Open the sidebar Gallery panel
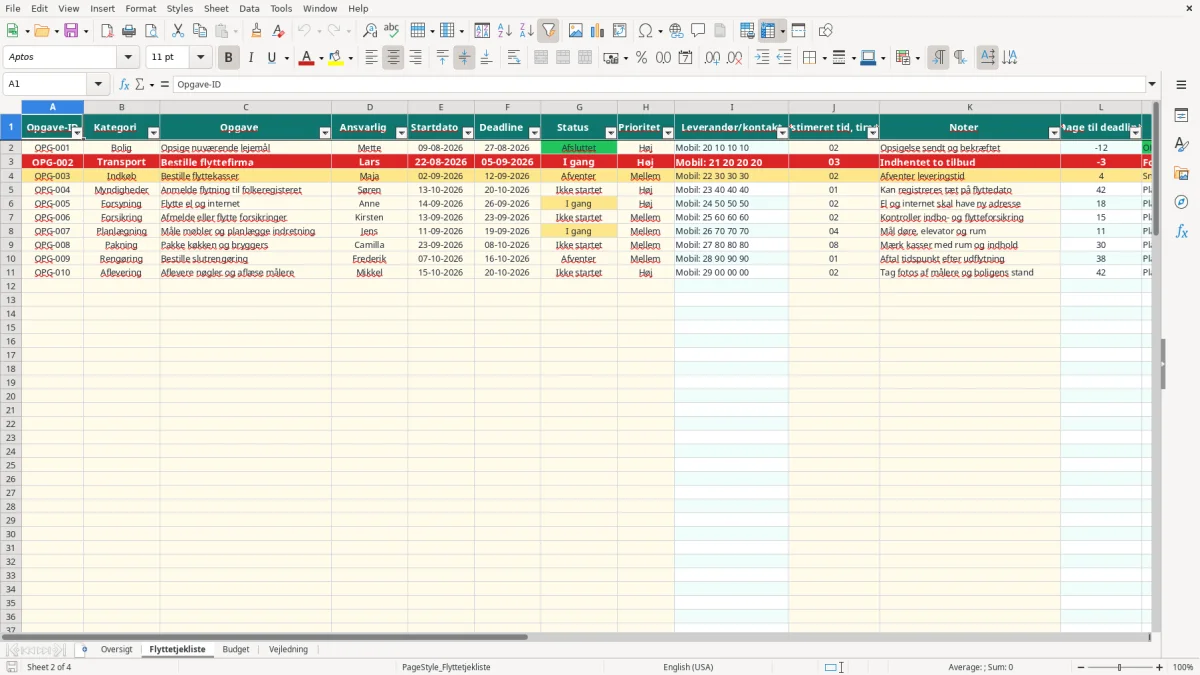Screen dimensions: 1200x675 pos(1181,174)
